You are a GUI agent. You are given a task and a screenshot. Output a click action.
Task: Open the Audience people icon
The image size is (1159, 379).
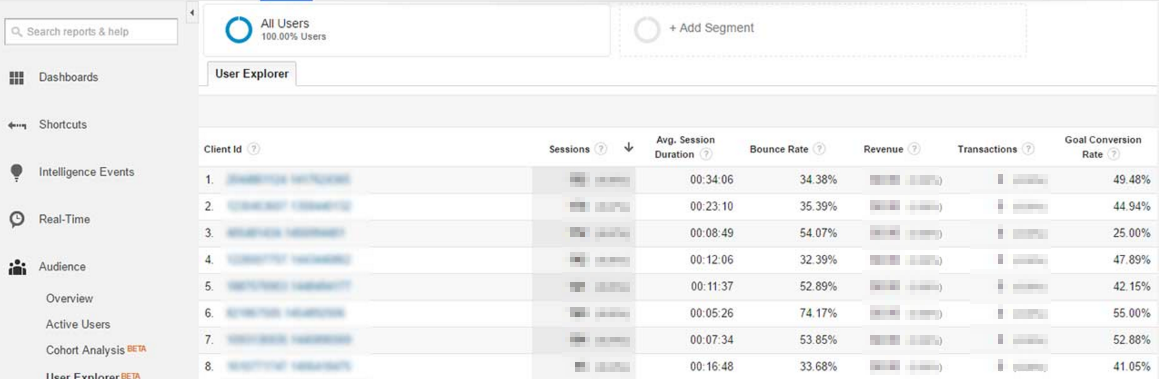(17, 267)
